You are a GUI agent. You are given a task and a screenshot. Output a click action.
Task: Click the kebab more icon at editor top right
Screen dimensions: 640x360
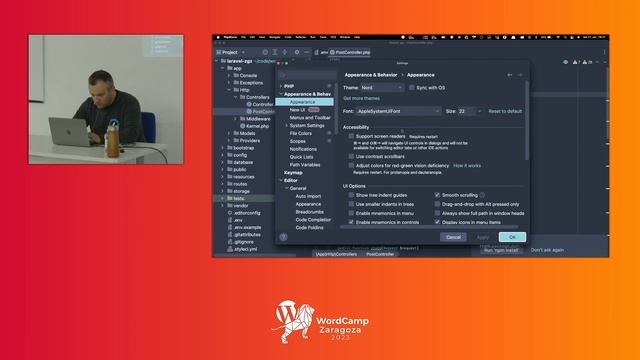coord(604,52)
